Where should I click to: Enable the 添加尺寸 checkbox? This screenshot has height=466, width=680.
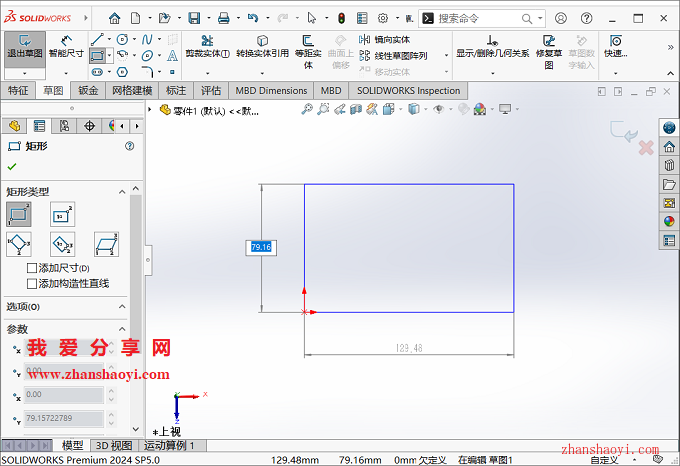tap(32, 268)
